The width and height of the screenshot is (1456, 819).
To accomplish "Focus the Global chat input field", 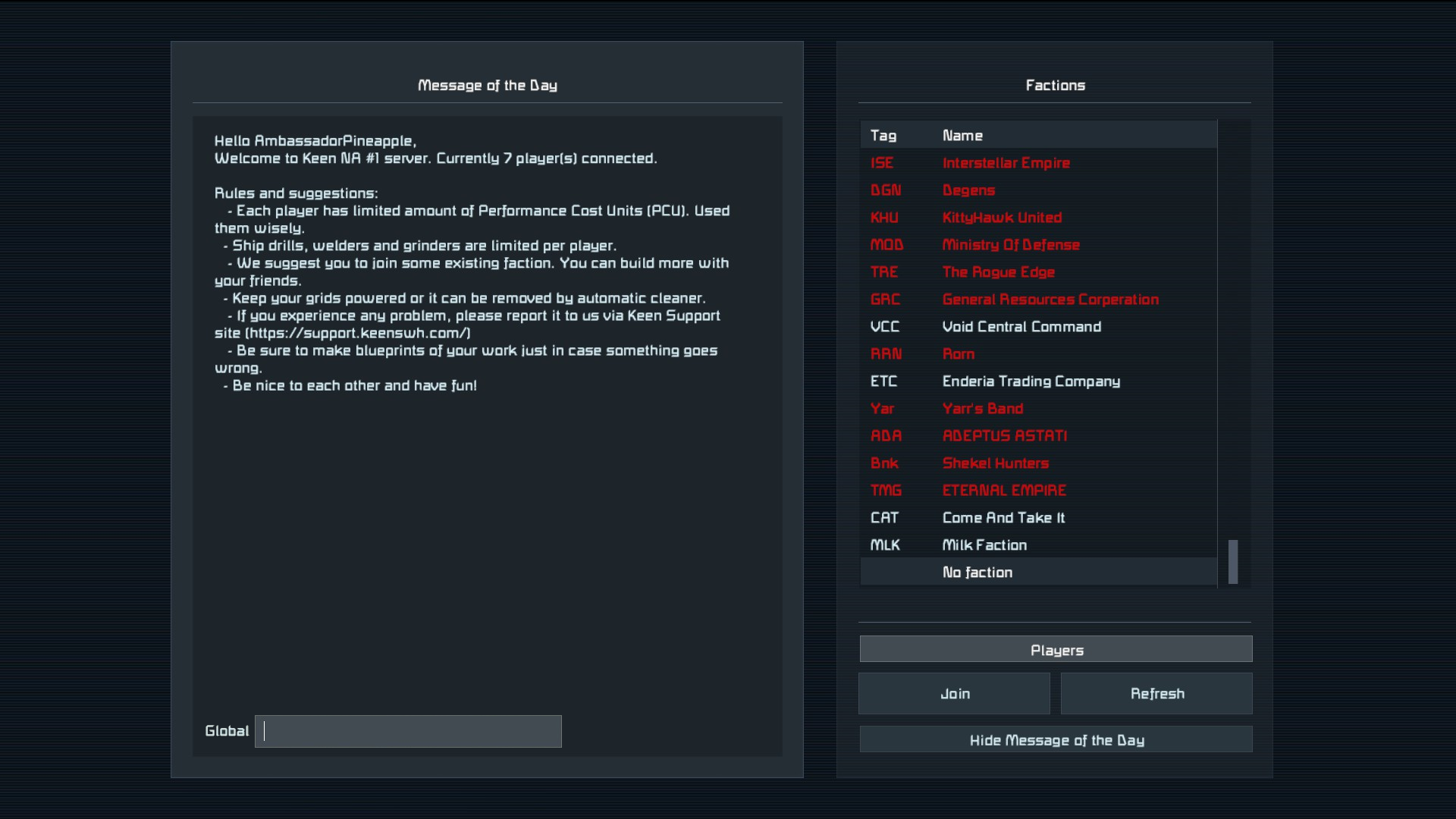I will [x=408, y=731].
